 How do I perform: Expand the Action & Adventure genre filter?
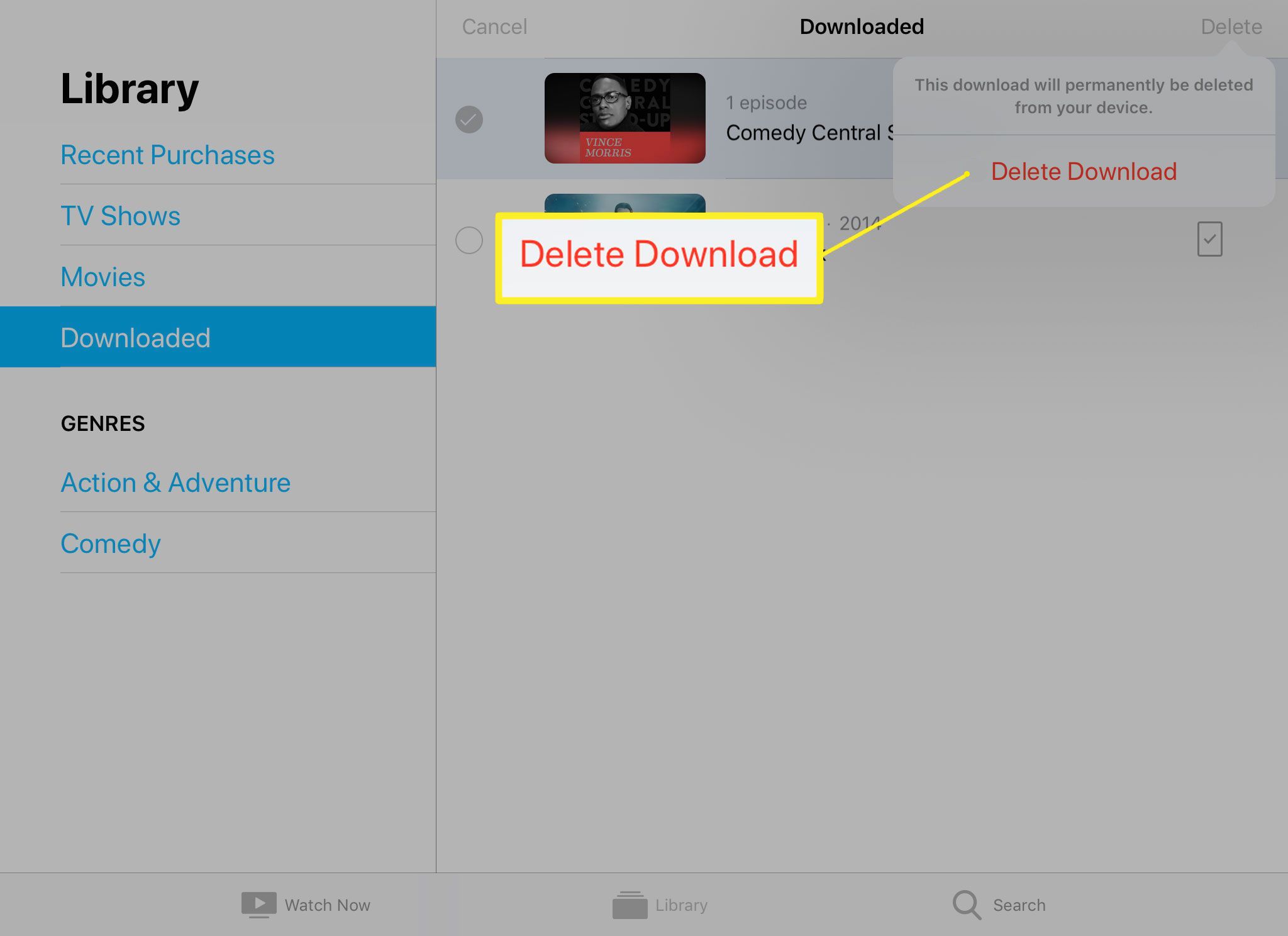pyautogui.click(x=175, y=483)
